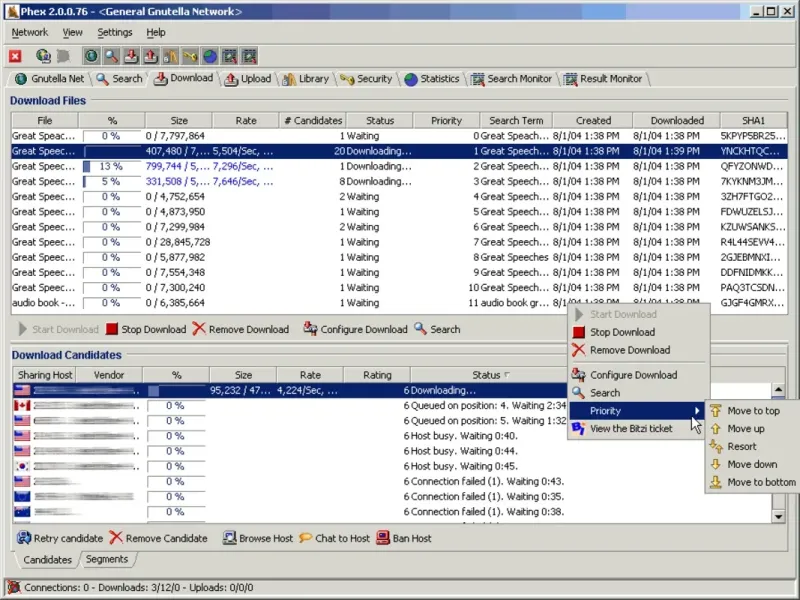Click the upload arrow toolbar icon
800x600 pixels.
coord(151,56)
